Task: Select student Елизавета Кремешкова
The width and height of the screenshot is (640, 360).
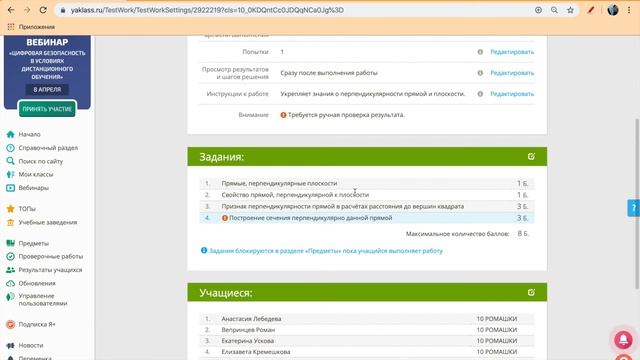Action: [256, 352]
